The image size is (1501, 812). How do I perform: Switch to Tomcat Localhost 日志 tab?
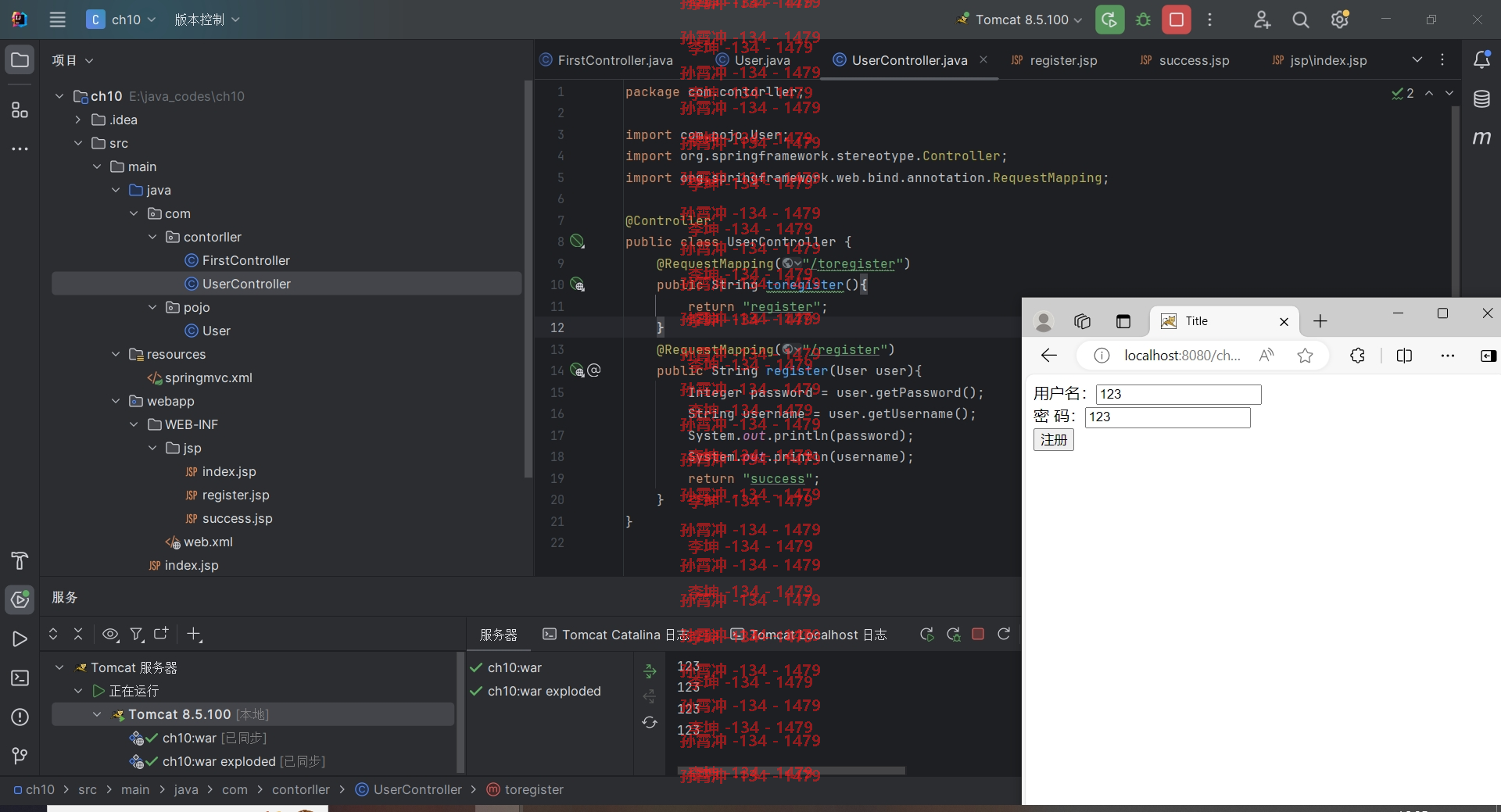tap(808, 635)
